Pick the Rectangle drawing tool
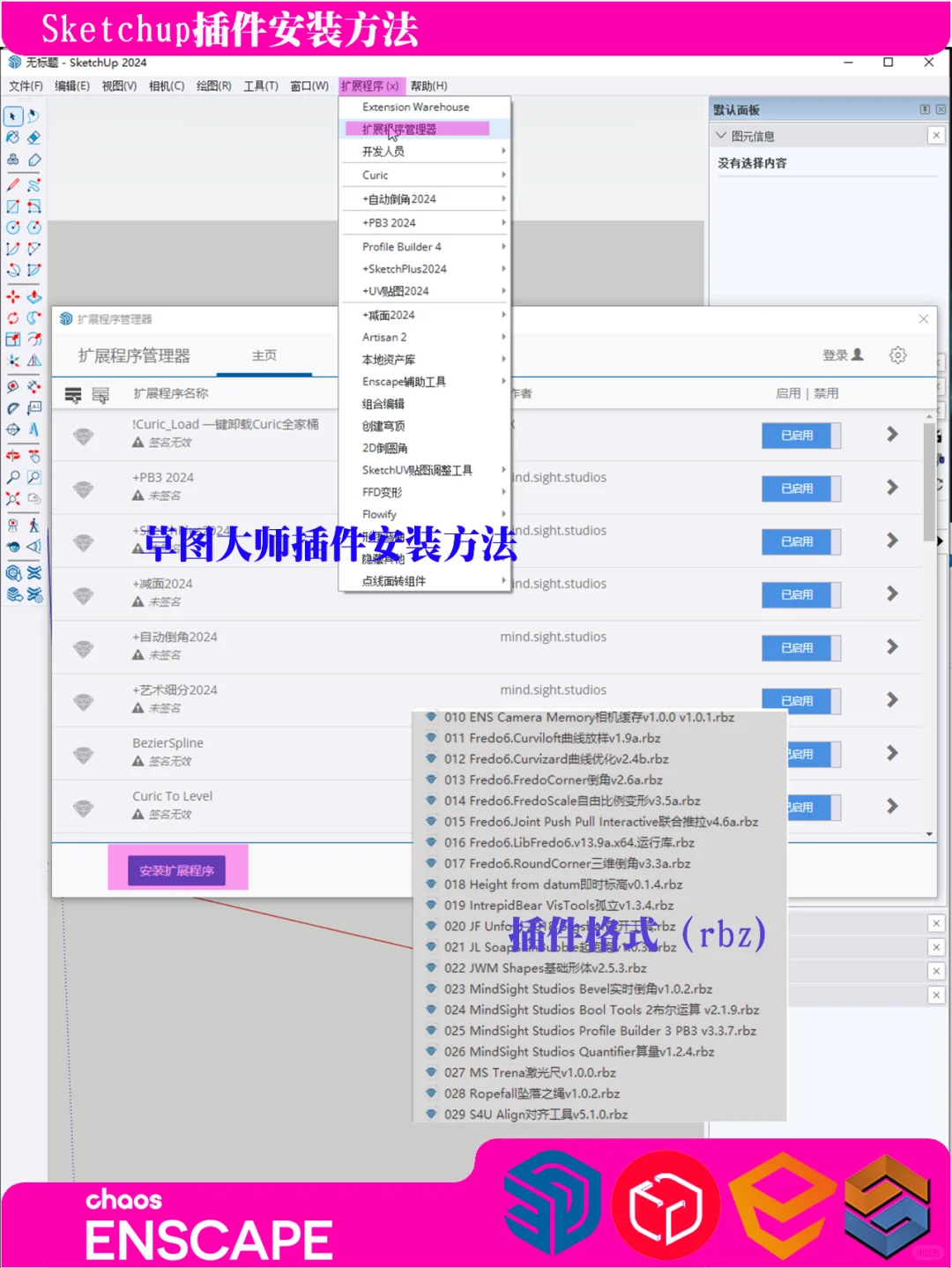This screenshot has height=1268, width=952. [11, 205]
